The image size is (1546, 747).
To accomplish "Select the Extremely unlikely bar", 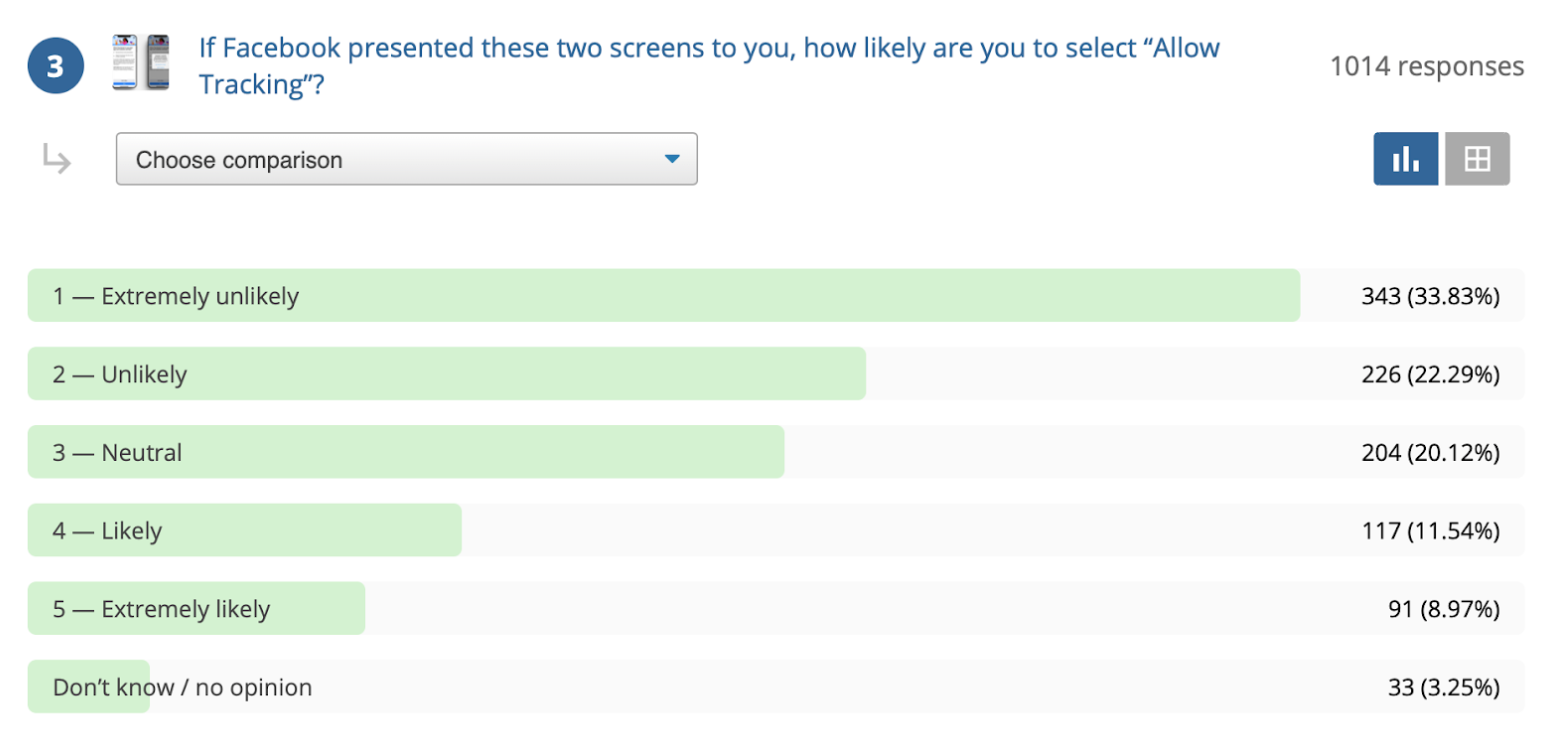I will (775, 295).
